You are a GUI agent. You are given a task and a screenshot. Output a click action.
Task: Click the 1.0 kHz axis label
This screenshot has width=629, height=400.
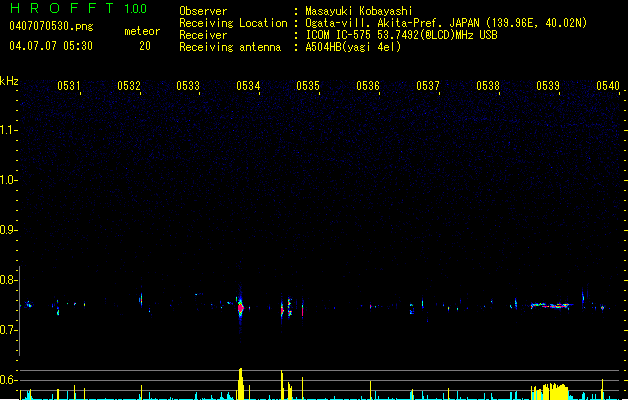click(8, 180)
